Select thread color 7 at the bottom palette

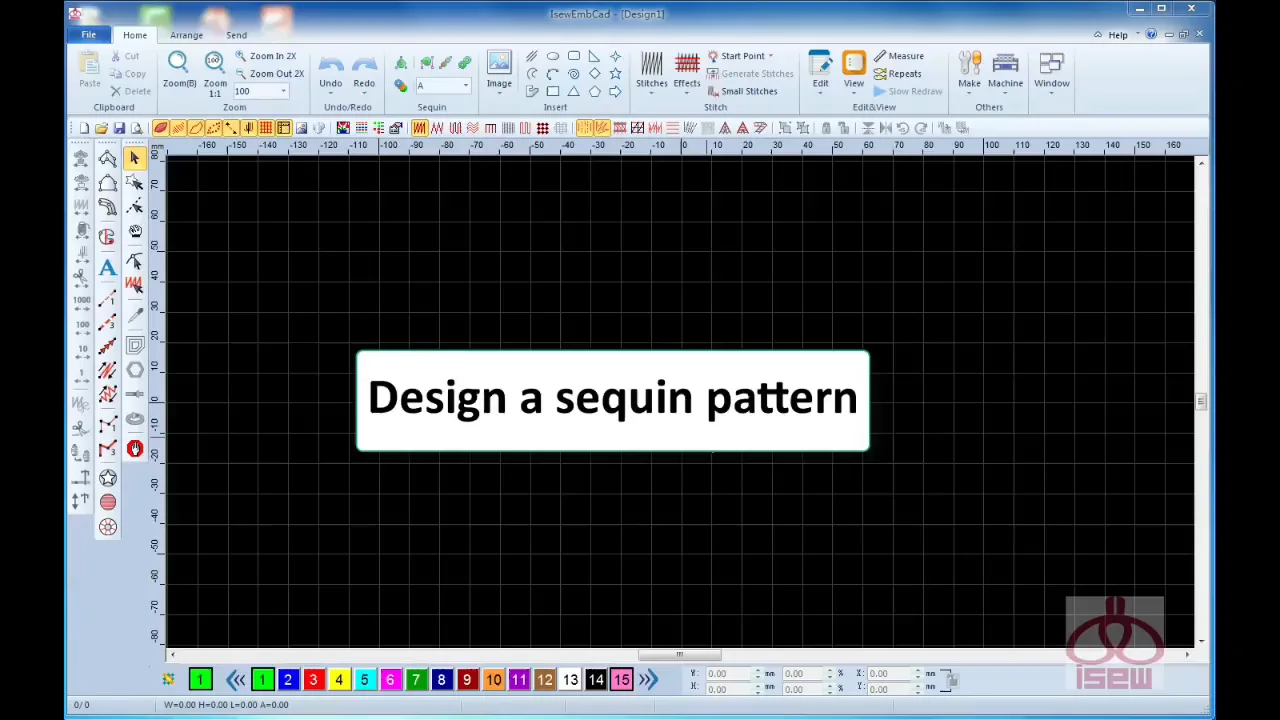[415, 680]
